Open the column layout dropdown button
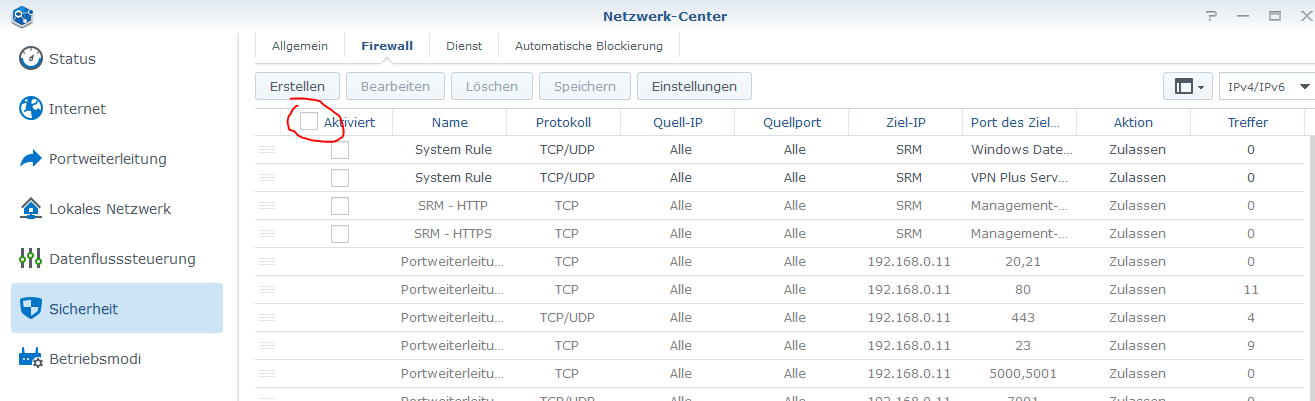The height and width of the screenshot is (401, 1315). coord(1188,87)
